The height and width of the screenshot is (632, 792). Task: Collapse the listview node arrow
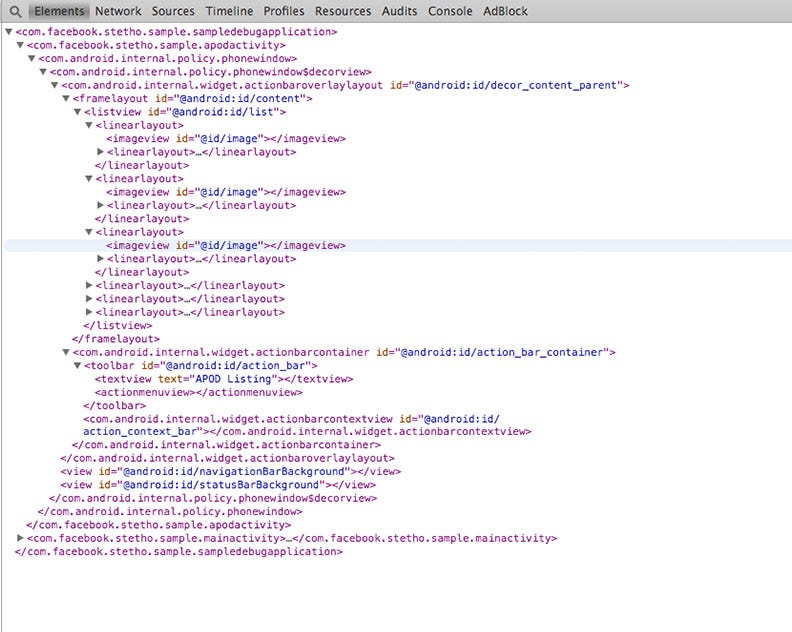77,112
